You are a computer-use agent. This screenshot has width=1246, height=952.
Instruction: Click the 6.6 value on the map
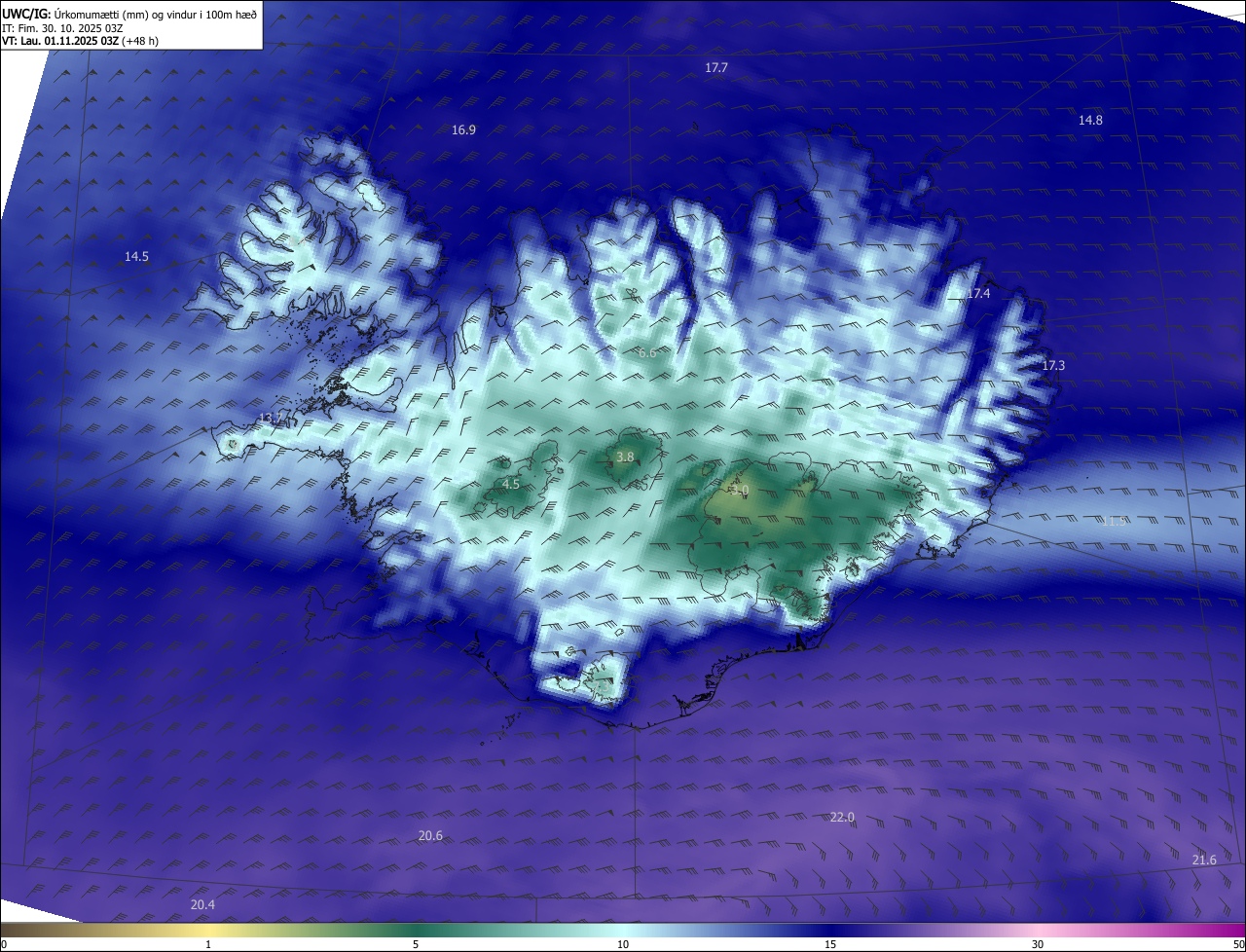tap(647, 353)
